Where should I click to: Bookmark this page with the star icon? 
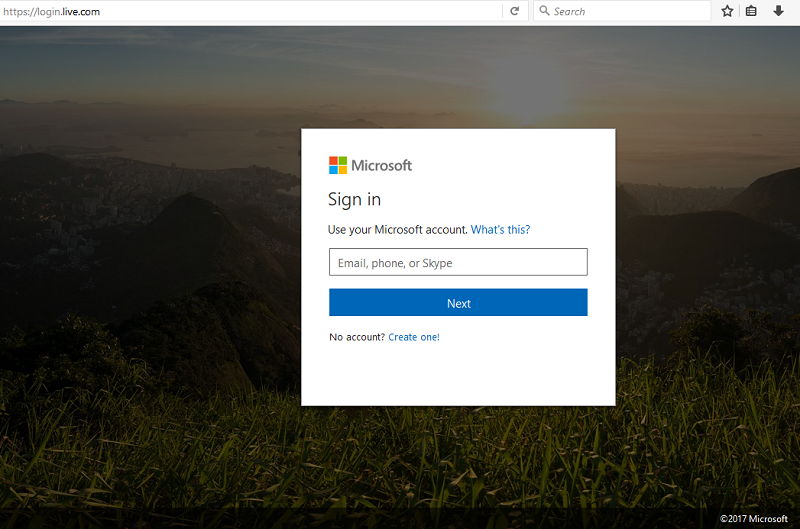[x=727, y=11]
